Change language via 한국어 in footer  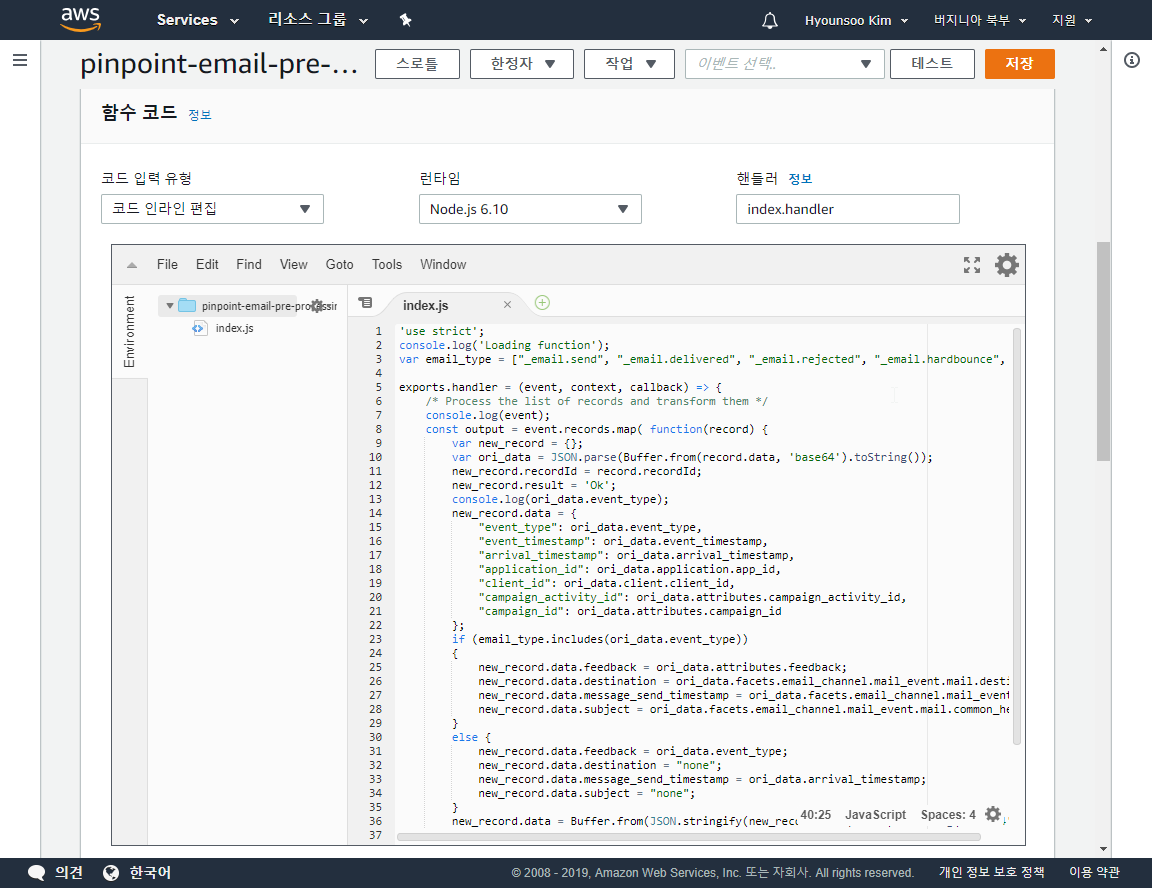click(x=151, y=873)
